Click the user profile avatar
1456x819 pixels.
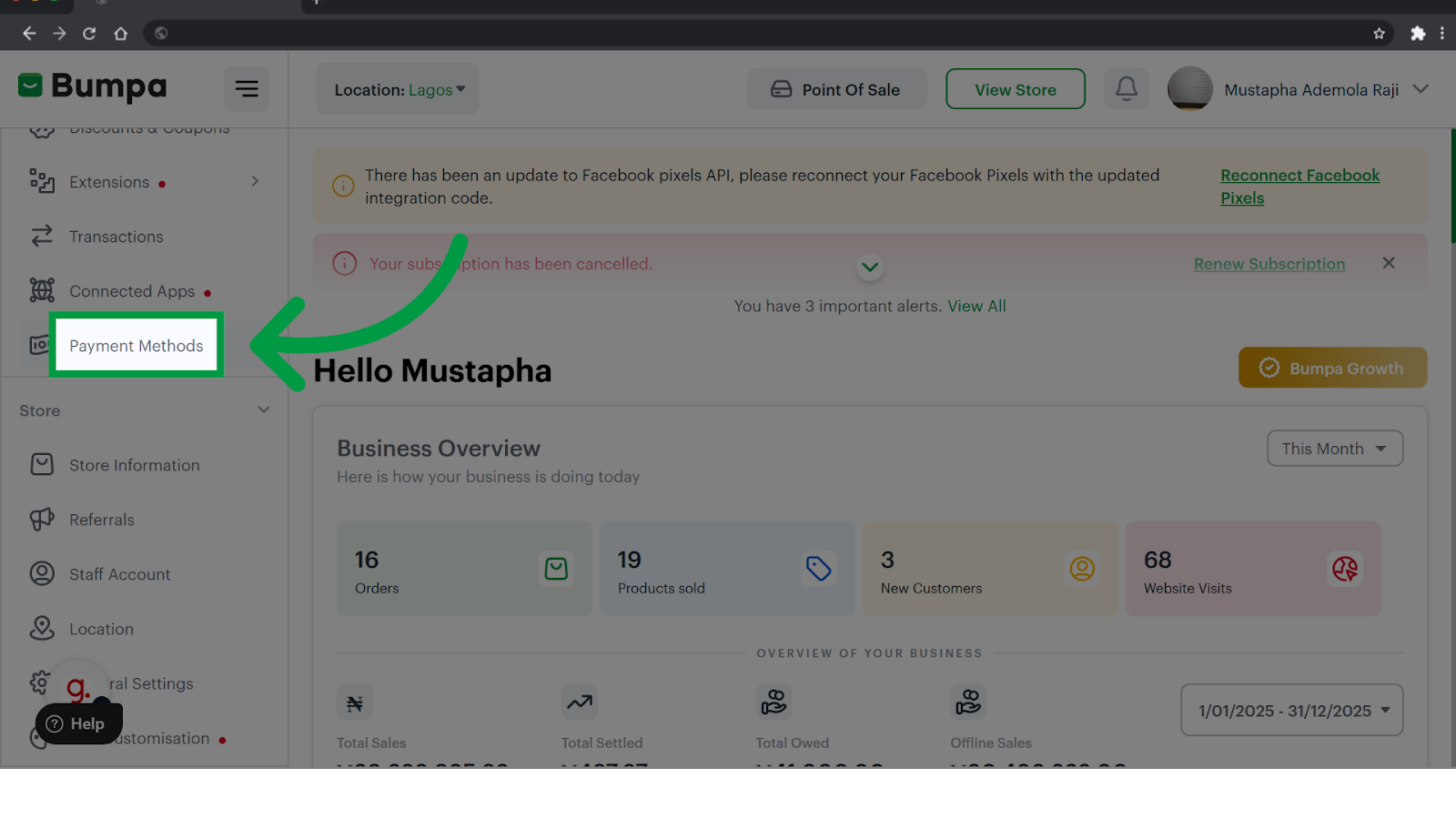click(x=1189, y=89)
